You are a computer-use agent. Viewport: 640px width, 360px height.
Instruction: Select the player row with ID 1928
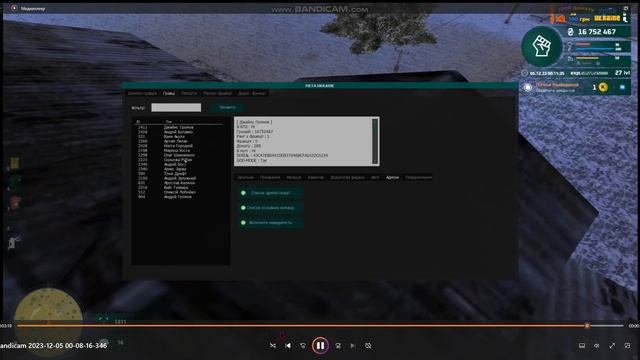tap(178, 132)
